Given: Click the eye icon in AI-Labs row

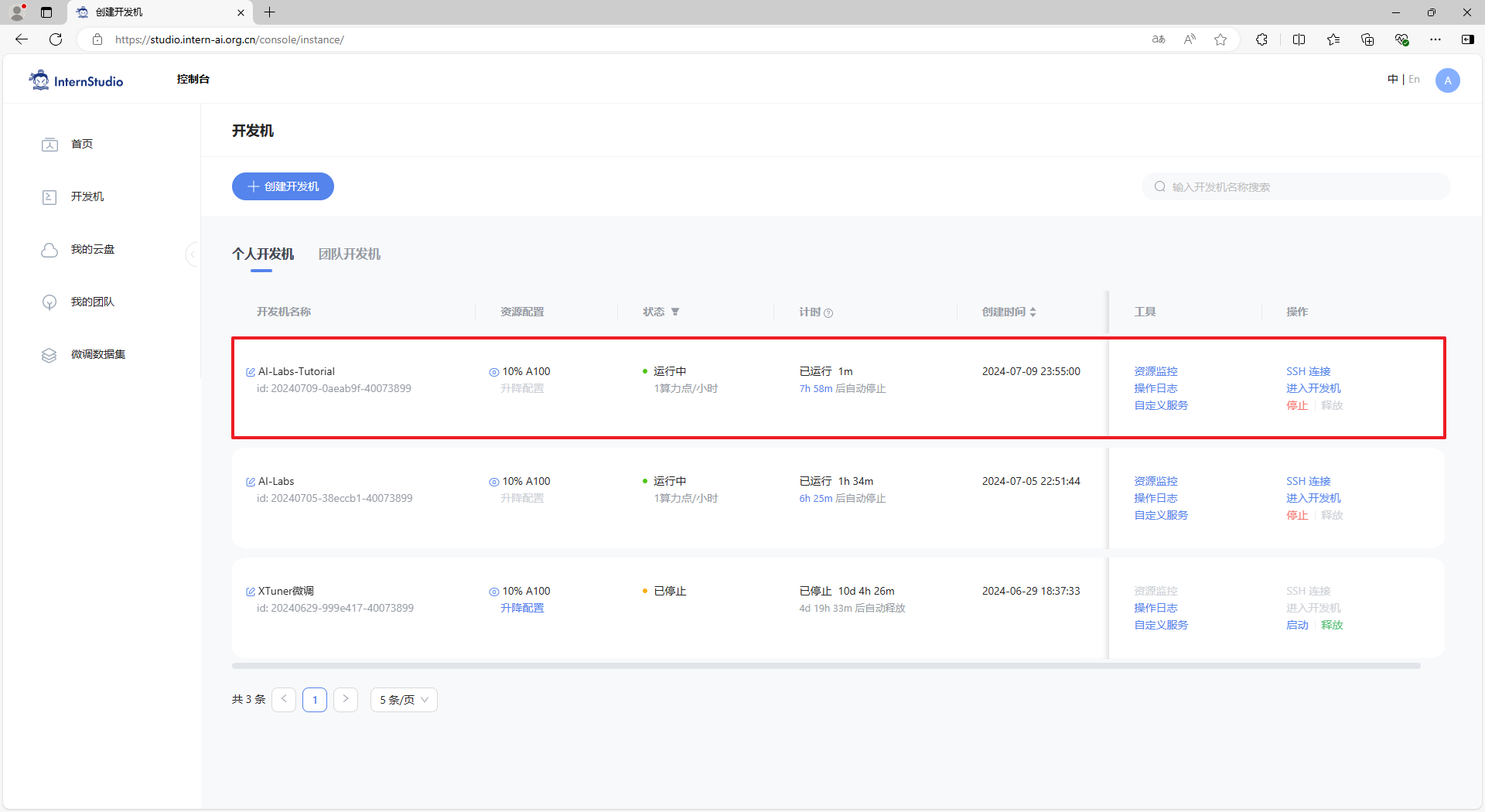Looking at the screenshot, I should click(x=493, y=482).
